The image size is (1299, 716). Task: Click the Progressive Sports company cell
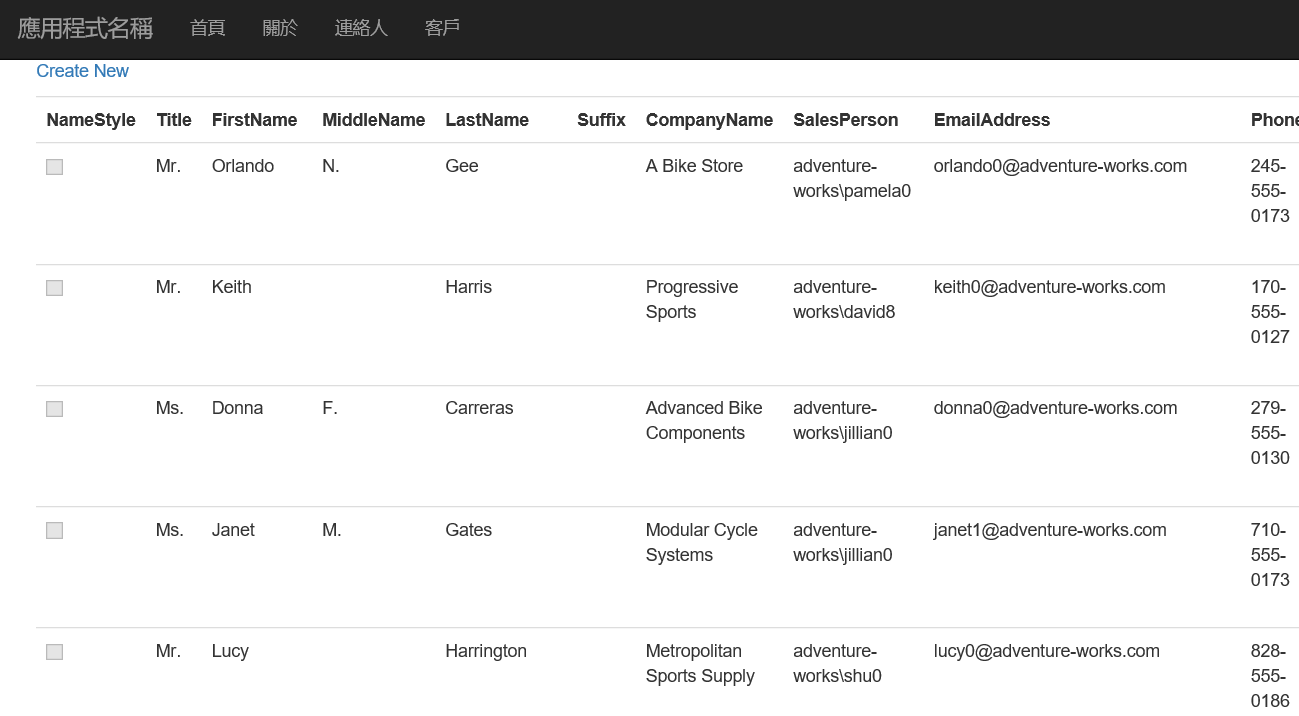pos(691,299)
